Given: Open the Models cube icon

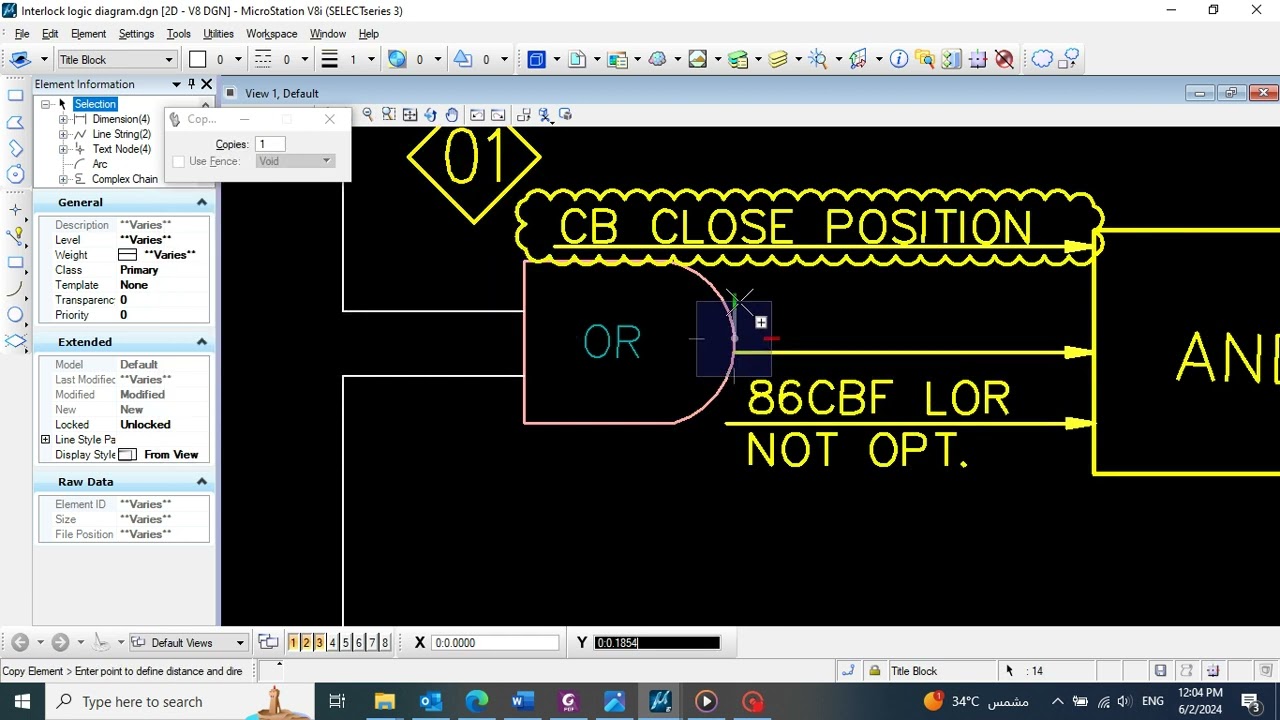Looking at the screenshot, I should click(x=537, y=60).
